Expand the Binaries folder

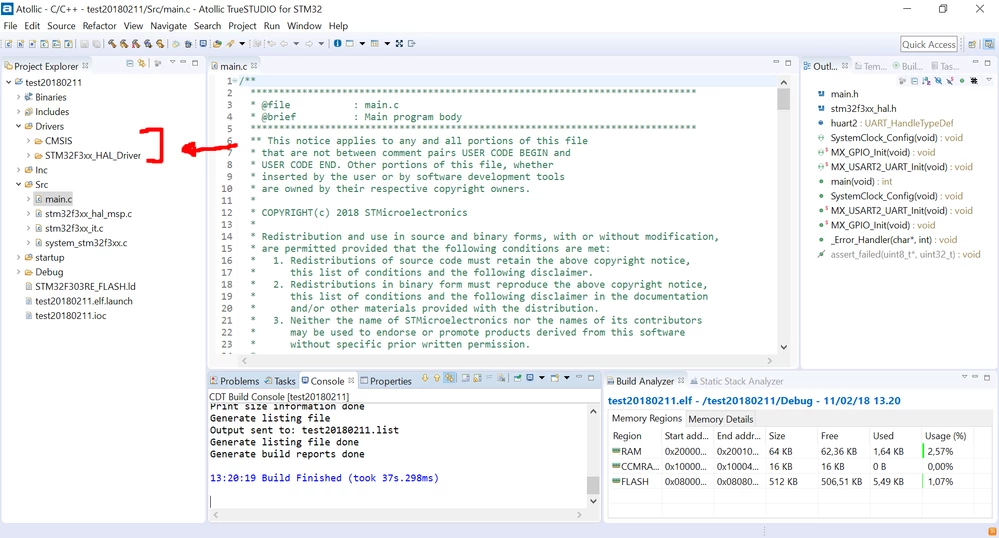[x=18, y=97]
